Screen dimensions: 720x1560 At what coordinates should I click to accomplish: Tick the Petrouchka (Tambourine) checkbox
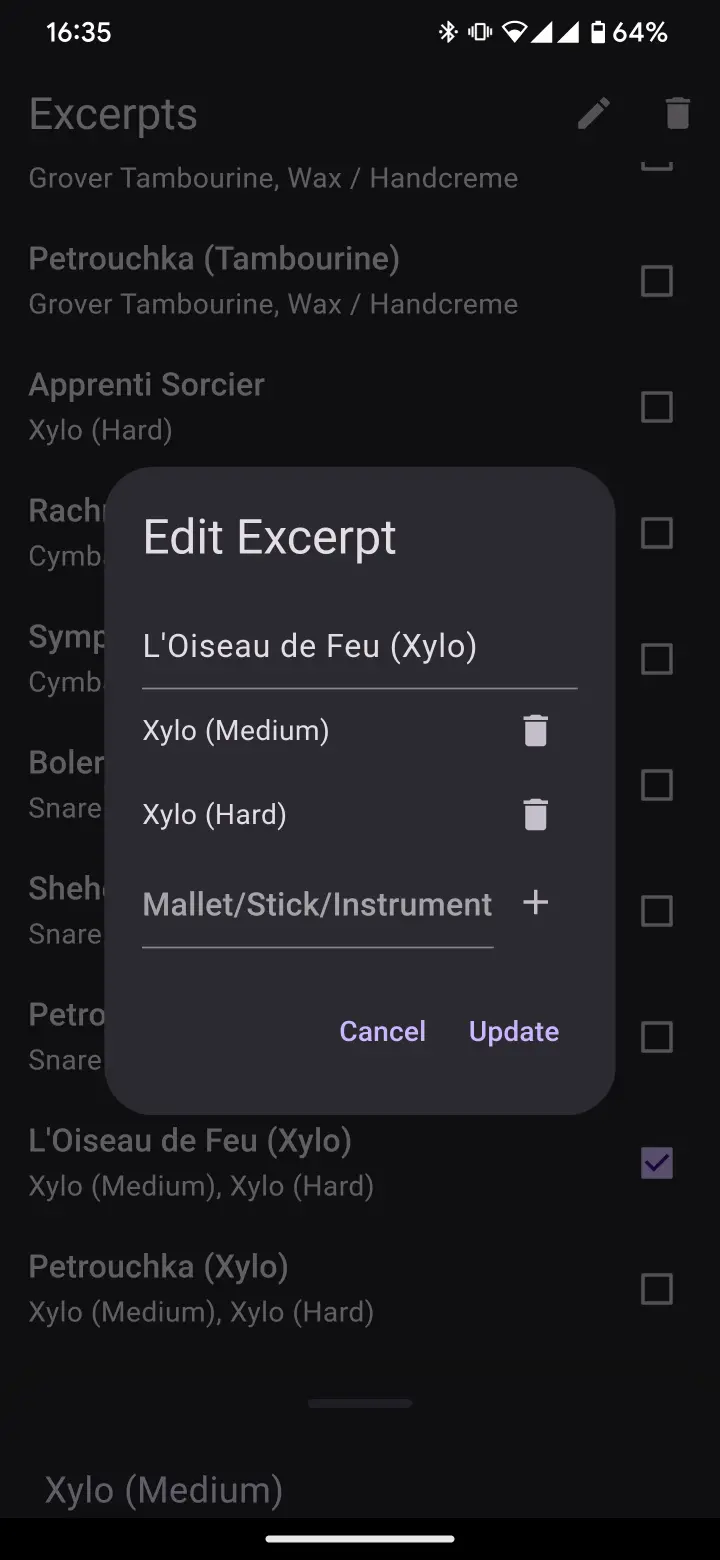coord(657,281)
